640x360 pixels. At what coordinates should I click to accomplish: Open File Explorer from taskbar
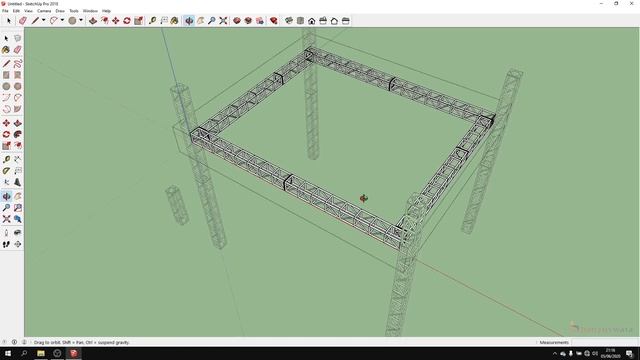(41, 353)
